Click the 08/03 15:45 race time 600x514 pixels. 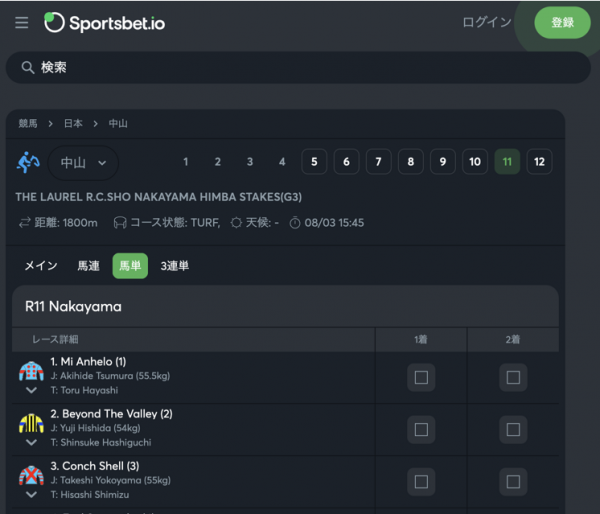[334, 223]
